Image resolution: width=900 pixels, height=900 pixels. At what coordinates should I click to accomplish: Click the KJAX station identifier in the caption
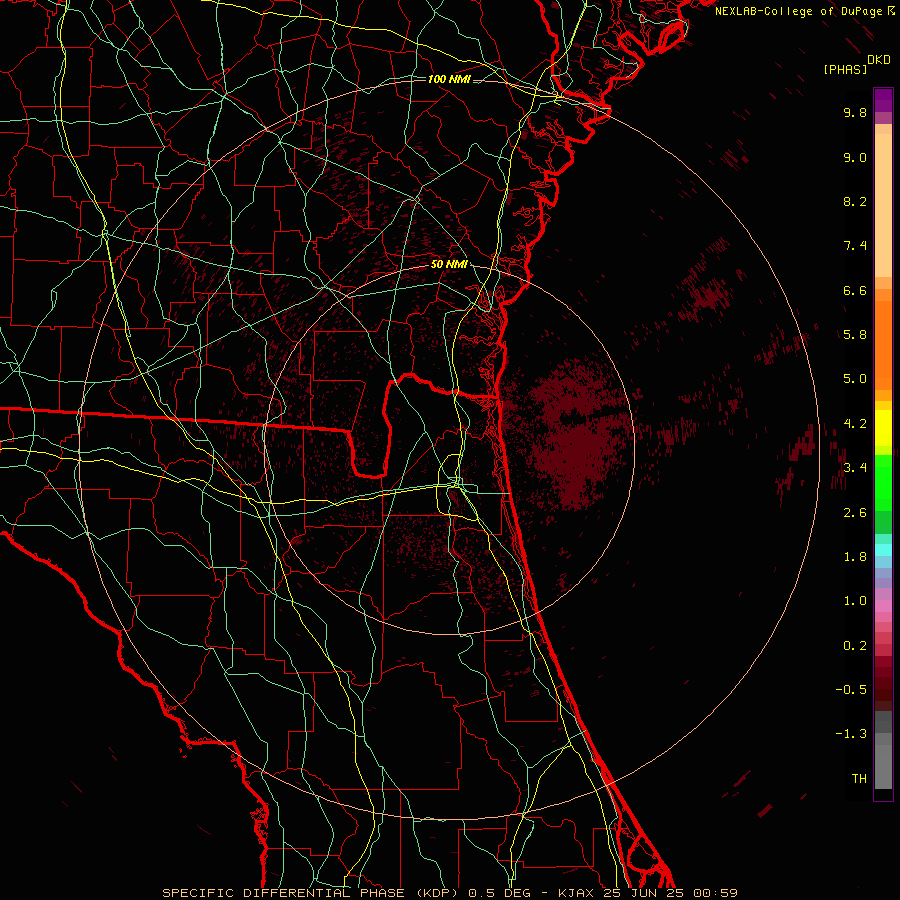coord(577,893)
